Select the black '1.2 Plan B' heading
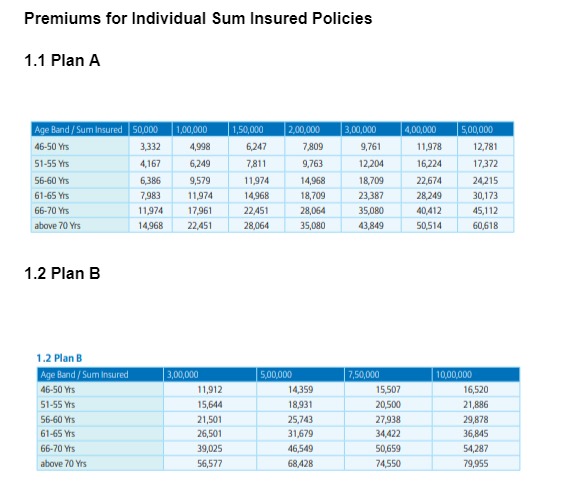Viewport: 571px width, 486px height. [62, 273]
